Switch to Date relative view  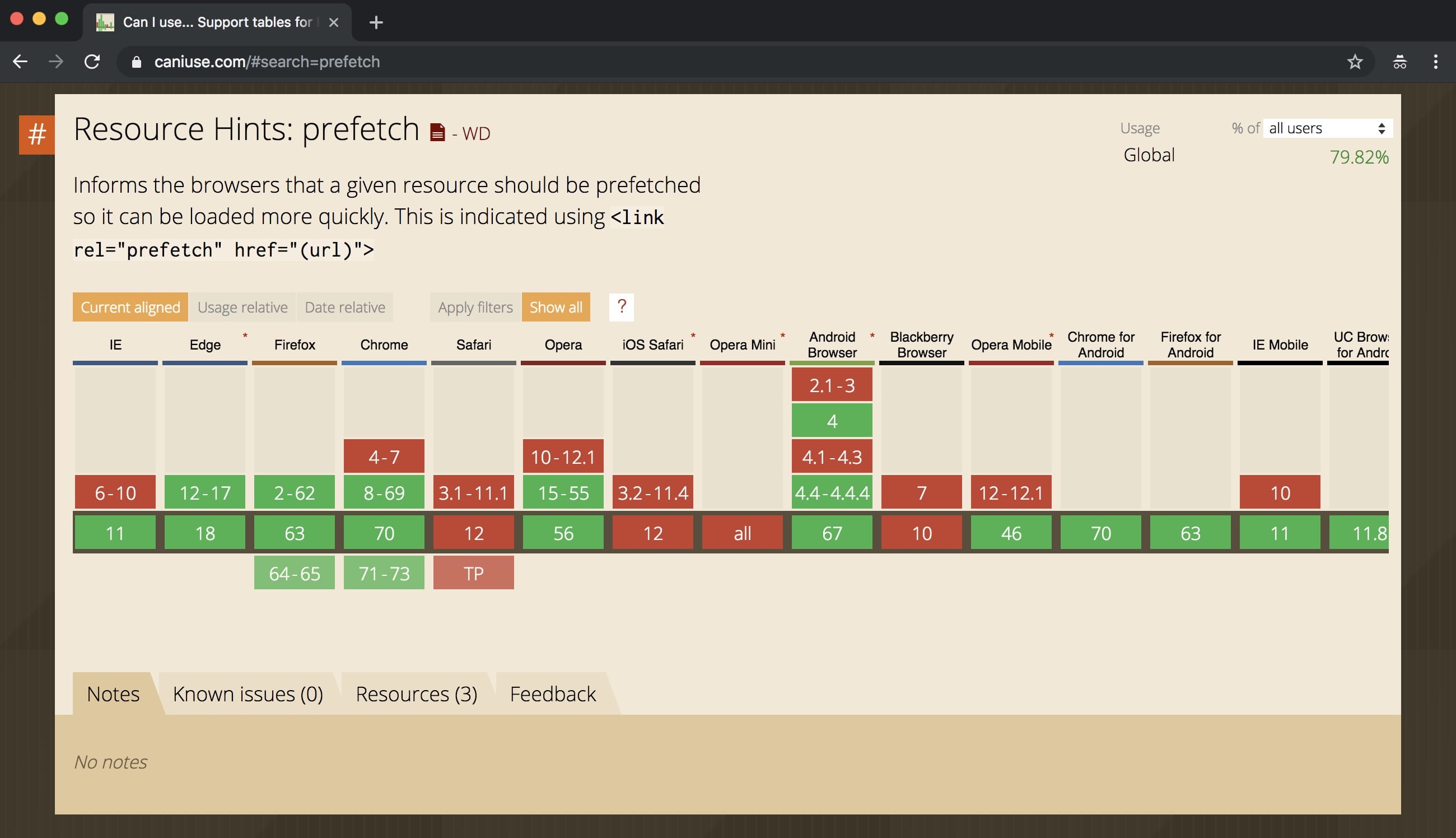344,308
